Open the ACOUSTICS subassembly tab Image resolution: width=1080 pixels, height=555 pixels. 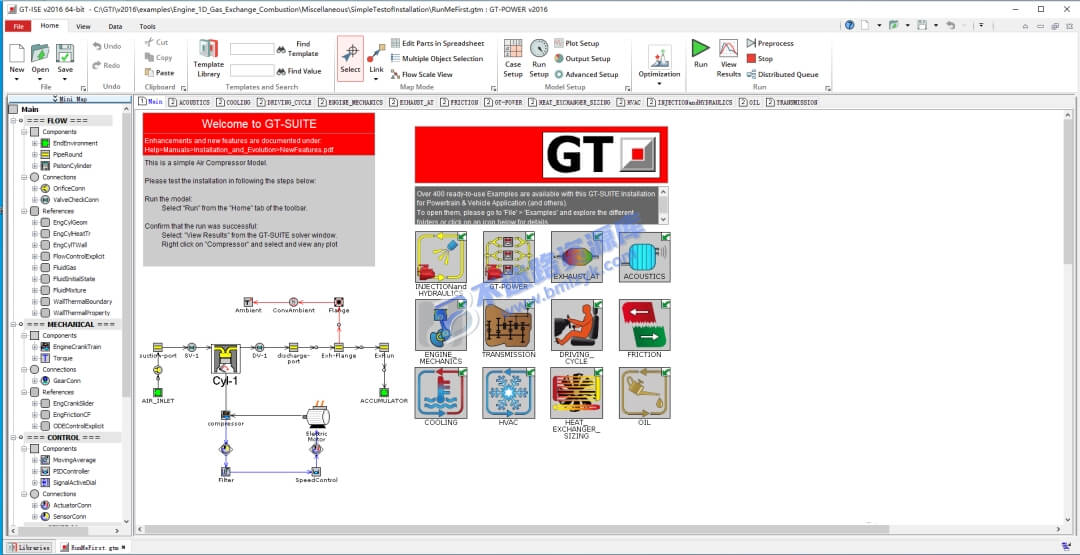[x=190, y=102]
